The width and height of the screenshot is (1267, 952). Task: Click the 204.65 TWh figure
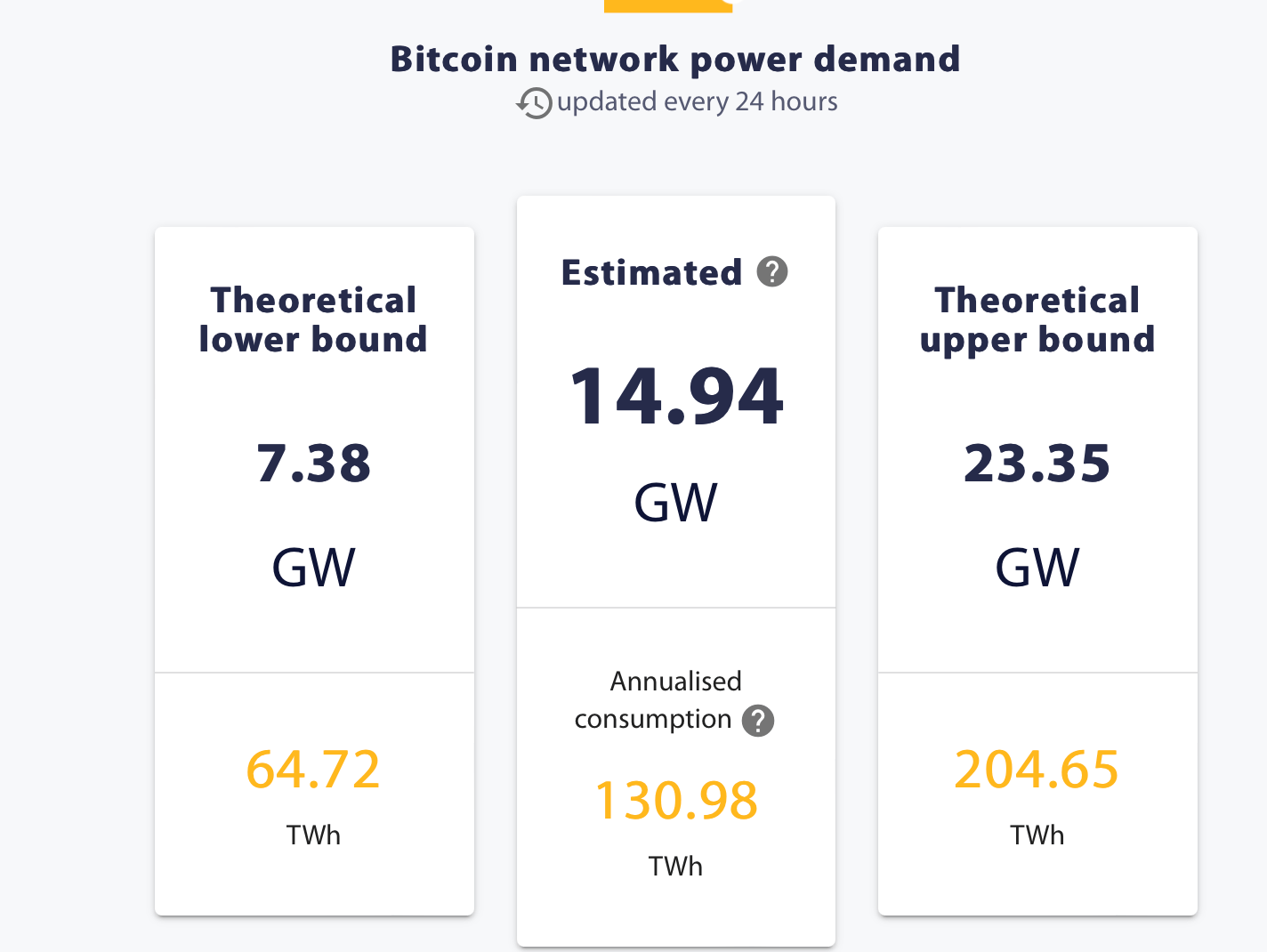tap(1037, 769)
